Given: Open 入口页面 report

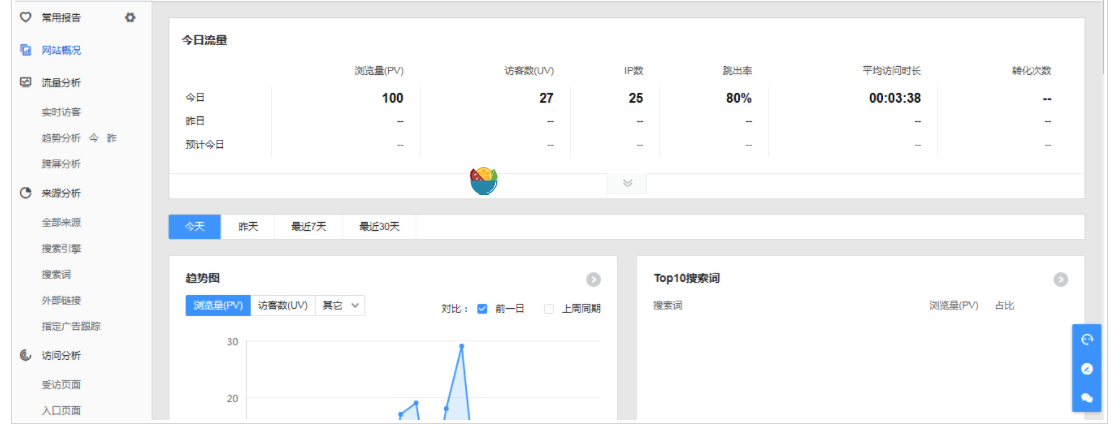Looking at the screenshot, I should click(x=61, y=410).
